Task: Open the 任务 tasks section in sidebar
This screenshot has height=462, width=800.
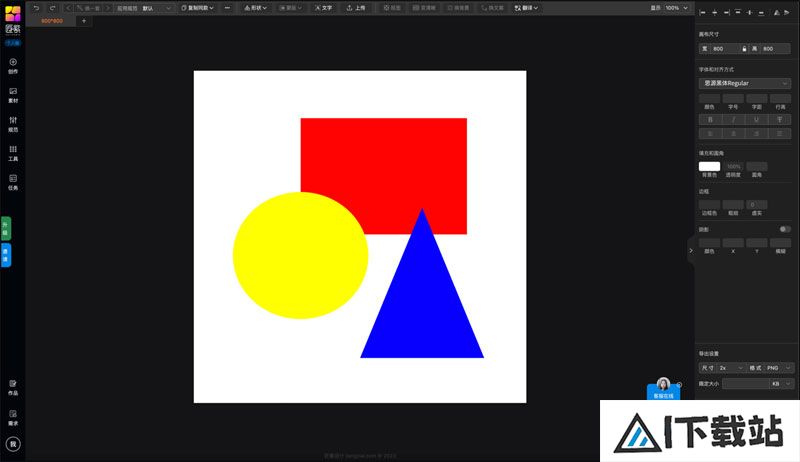Action: pyautogui.click(x=13, y=182)
